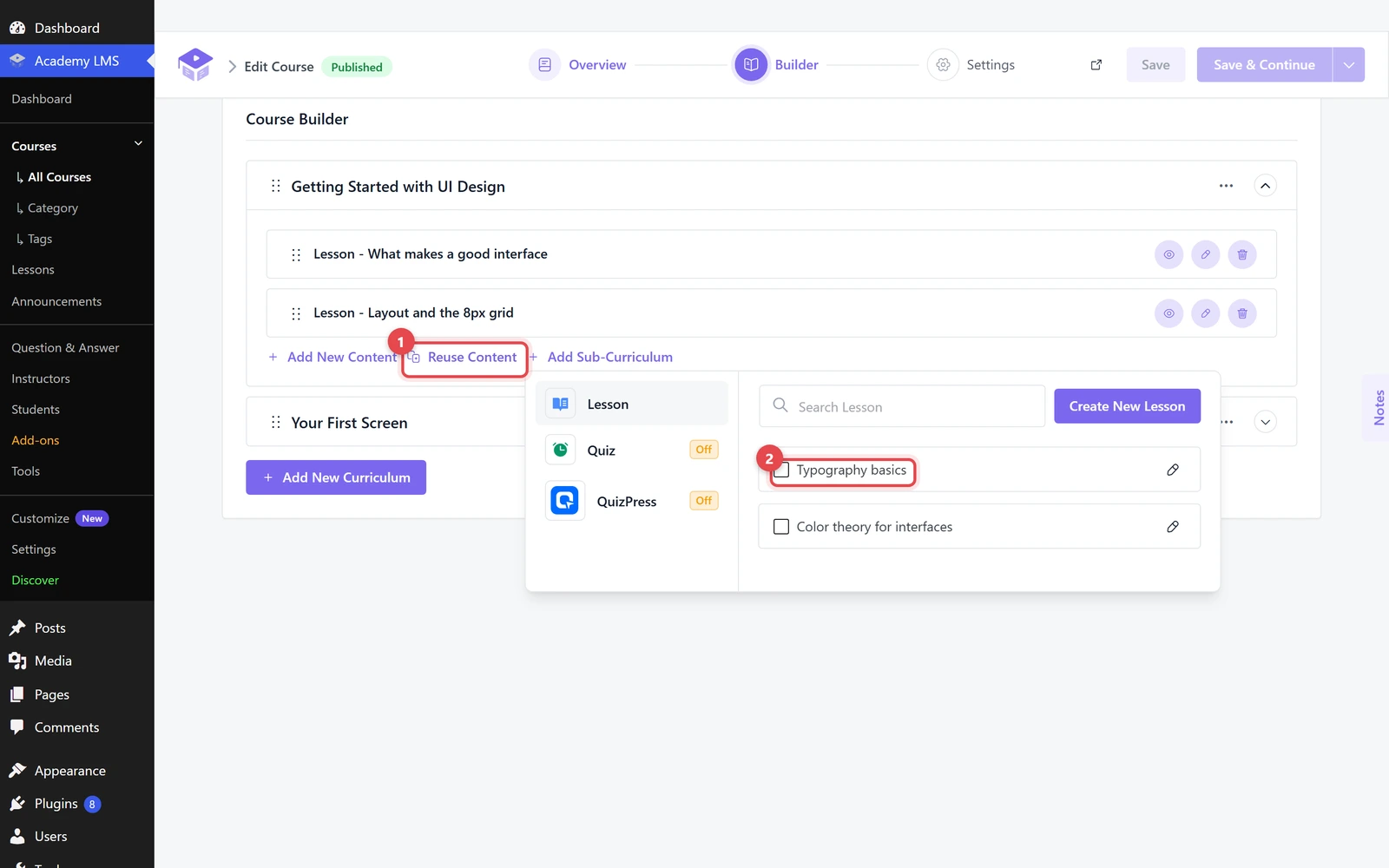Screen dimensions: 1389x868
Task: Select QuizPress content type
Action: pyautogui.click(x=632, y=501)
